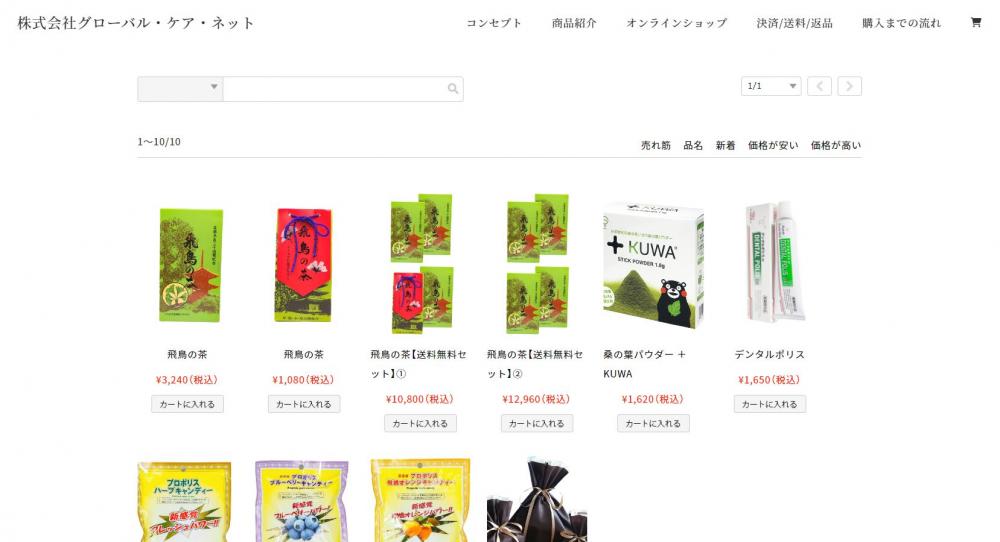Viewport: 1000px width, 542px height.
Task: Go to next page arrow
Action: point(849,86)
